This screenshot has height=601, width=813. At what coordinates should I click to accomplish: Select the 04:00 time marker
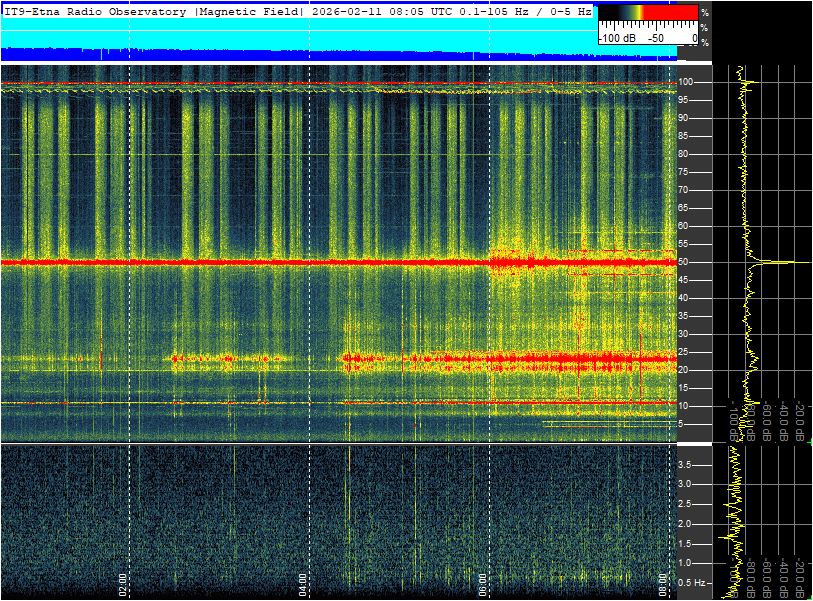click(x=302, y=583)
